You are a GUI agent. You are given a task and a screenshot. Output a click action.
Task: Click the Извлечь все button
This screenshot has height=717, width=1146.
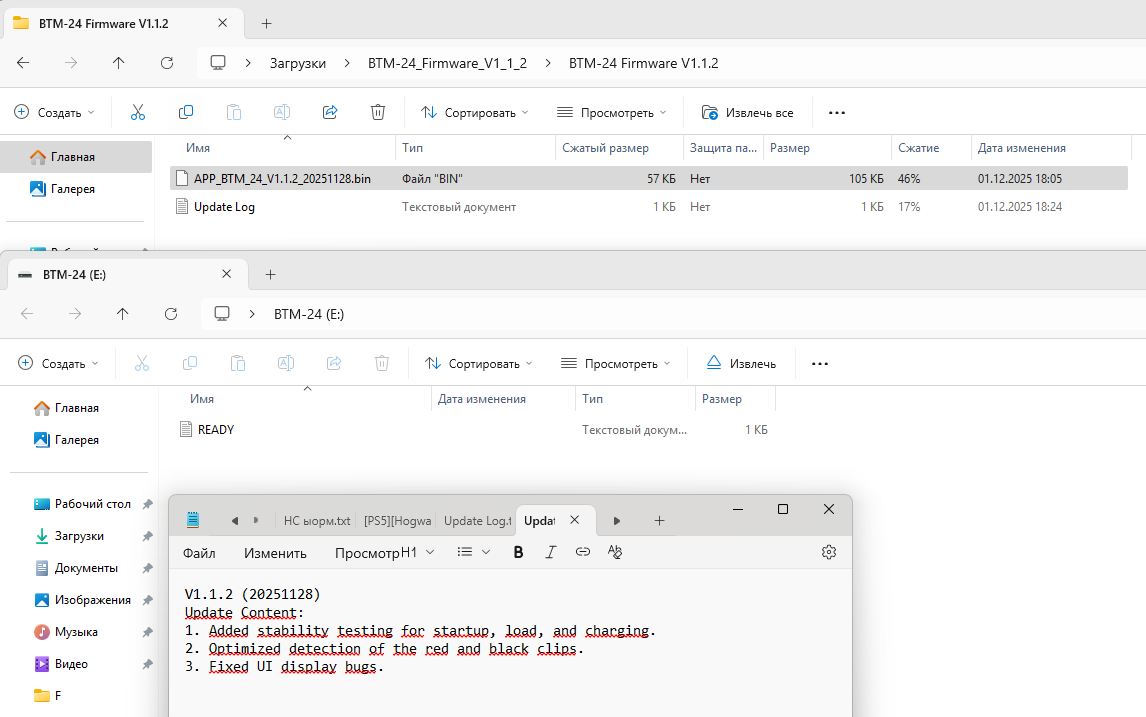click(748, 113)
